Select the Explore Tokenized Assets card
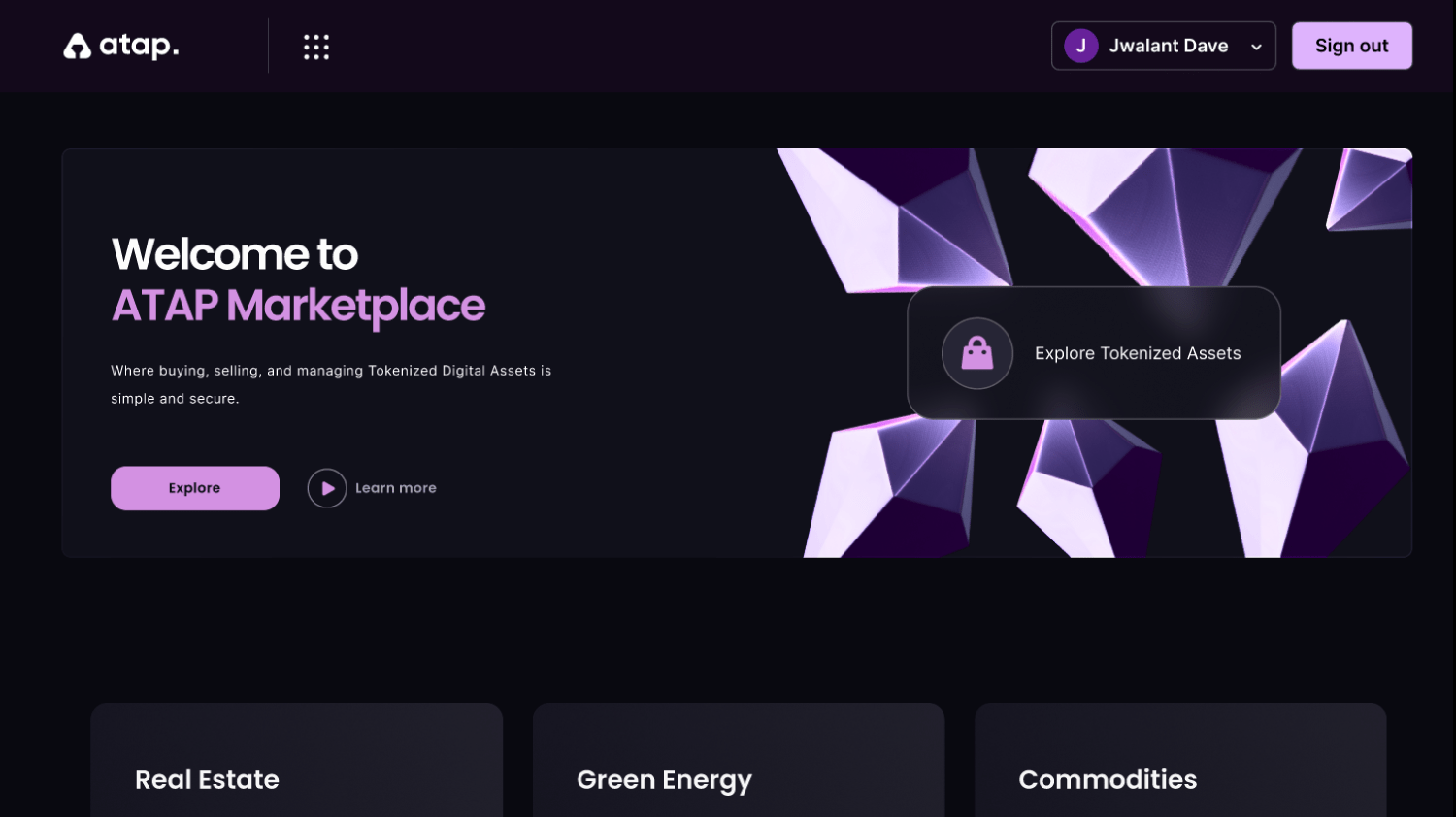Screen dimensions: 1456x817 1094,353
